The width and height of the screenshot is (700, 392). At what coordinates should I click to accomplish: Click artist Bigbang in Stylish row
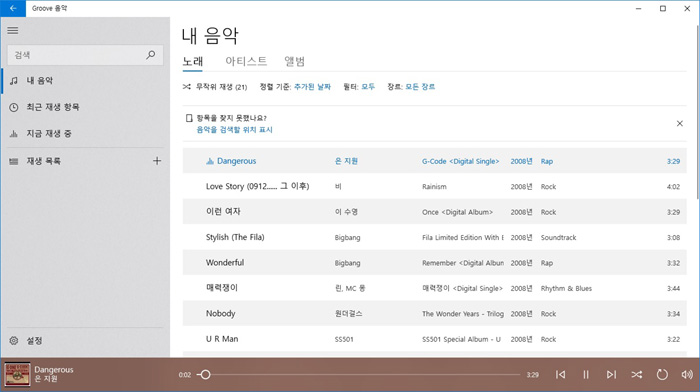(347, 238)
